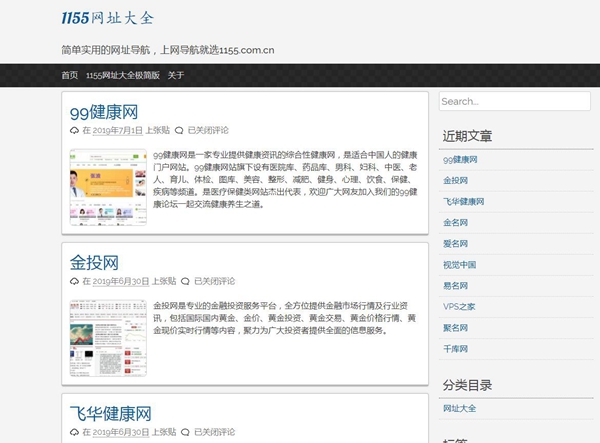Click the 2019年7月1日 date link
The image size is (600, 443).
click(117, 130)
